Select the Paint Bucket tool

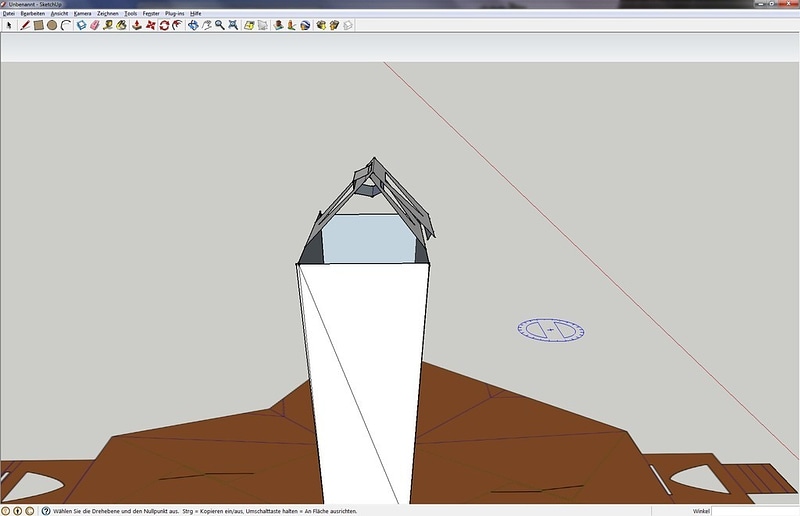pyautogui.click(x=121, y=25)
